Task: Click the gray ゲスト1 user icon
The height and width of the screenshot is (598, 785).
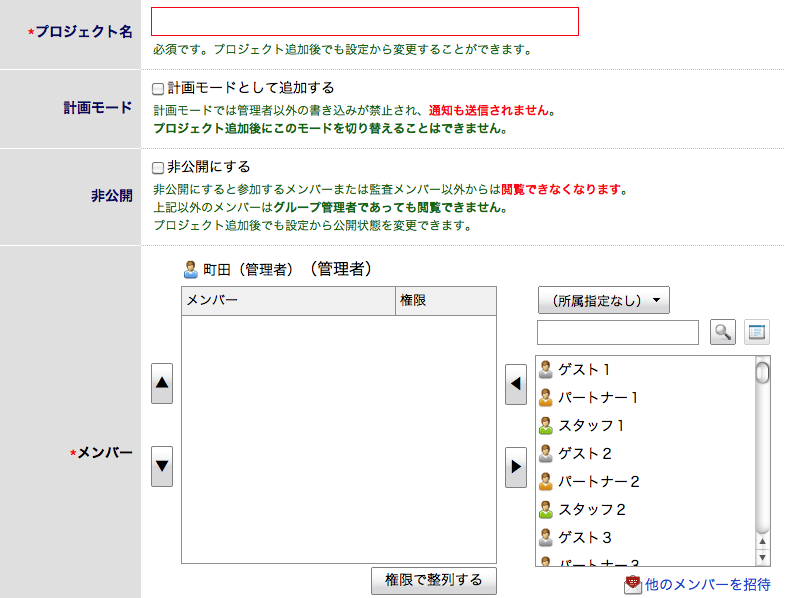Action: [546, 370]
